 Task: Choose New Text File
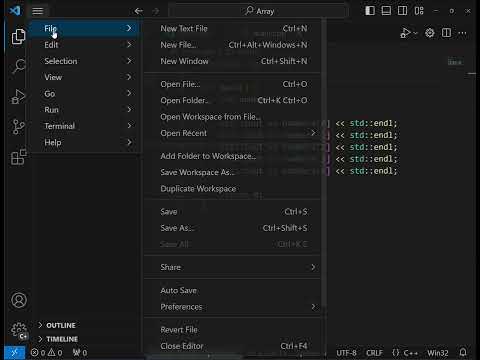coord(233,29)
